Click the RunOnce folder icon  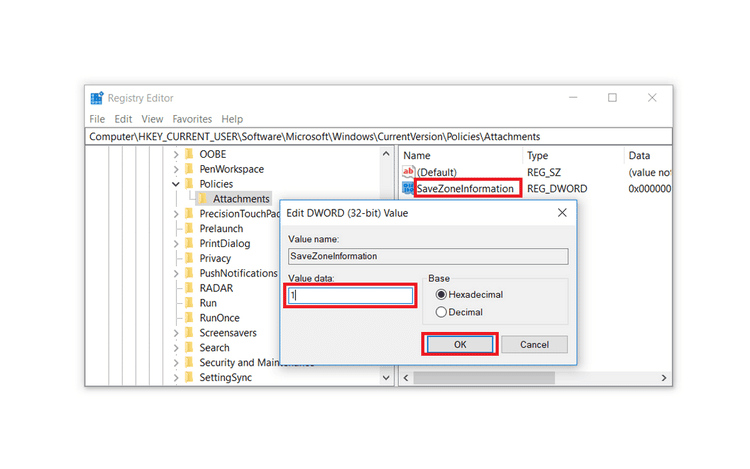190,317
